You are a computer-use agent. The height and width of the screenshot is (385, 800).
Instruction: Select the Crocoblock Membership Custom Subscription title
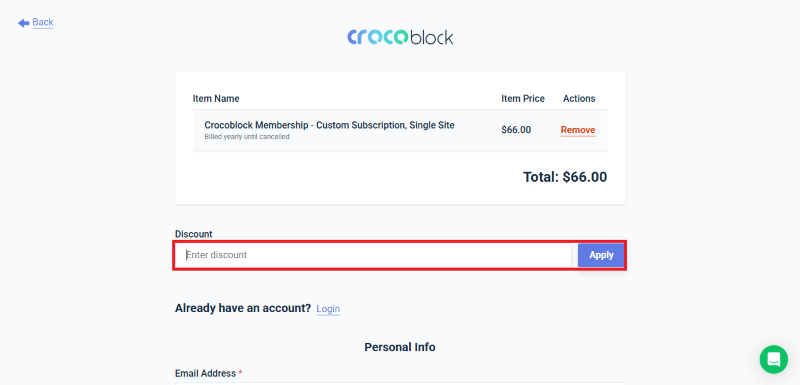pyautogui.click(x=329, y=125)
